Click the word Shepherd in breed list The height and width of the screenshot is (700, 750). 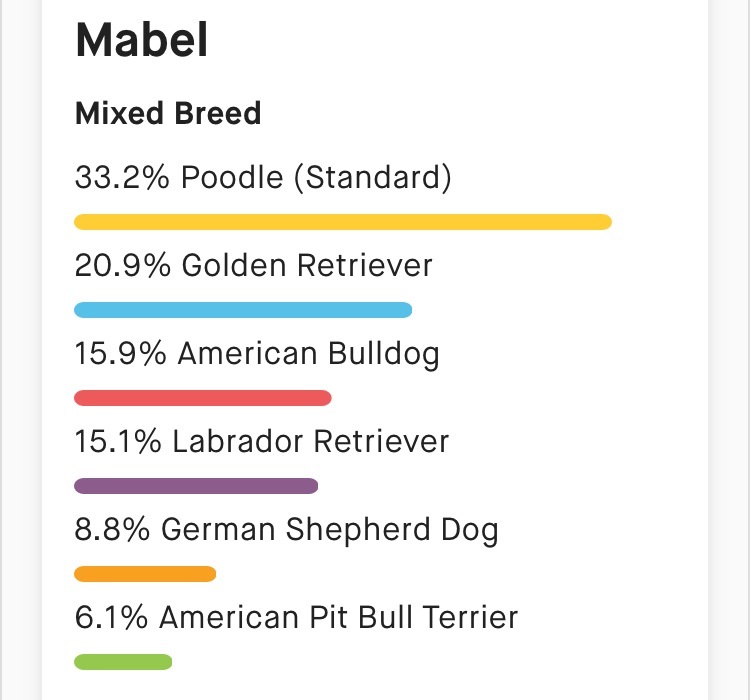coord(358,531)
